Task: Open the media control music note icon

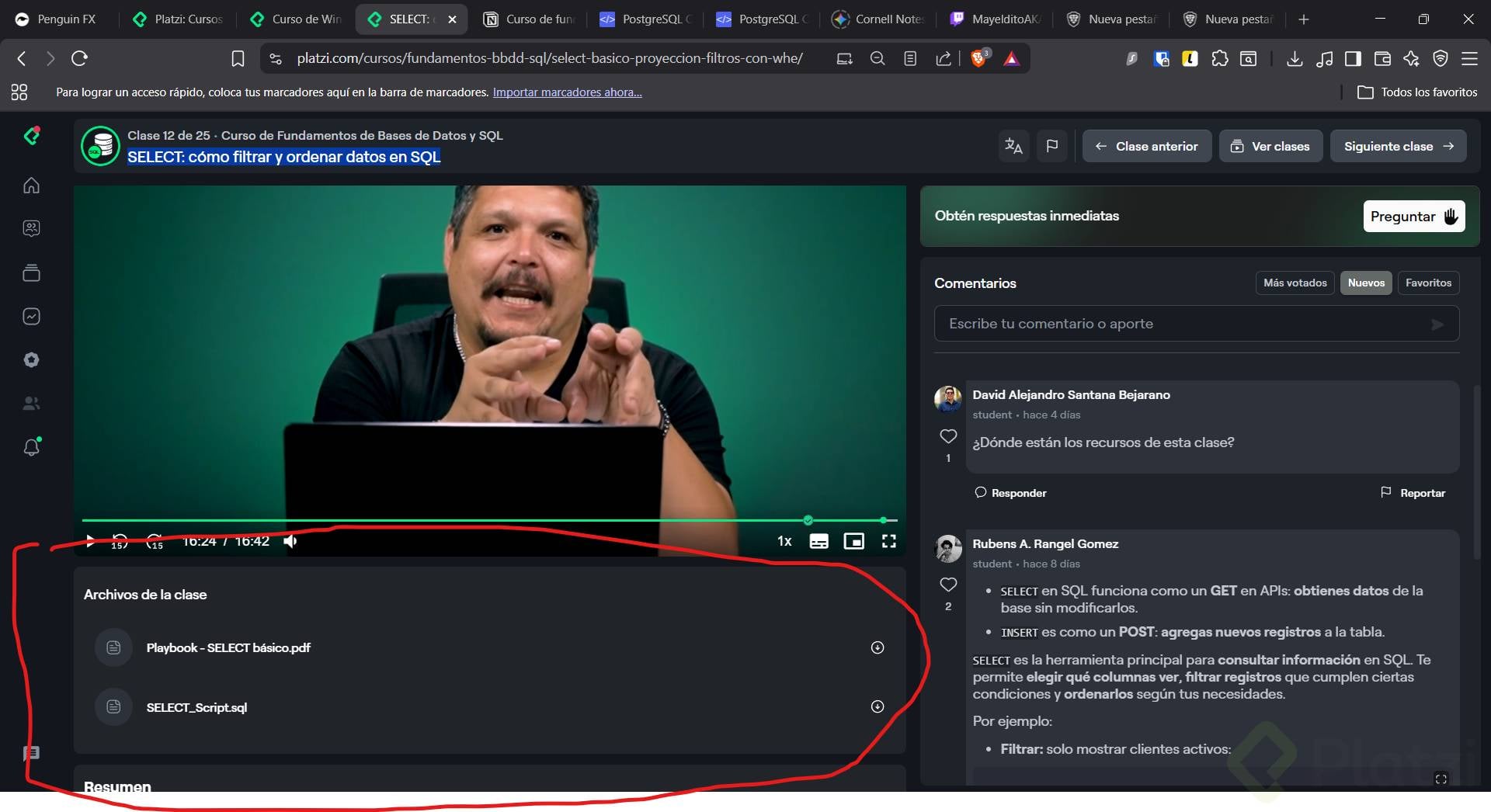Action: [x=1325, y=58]
